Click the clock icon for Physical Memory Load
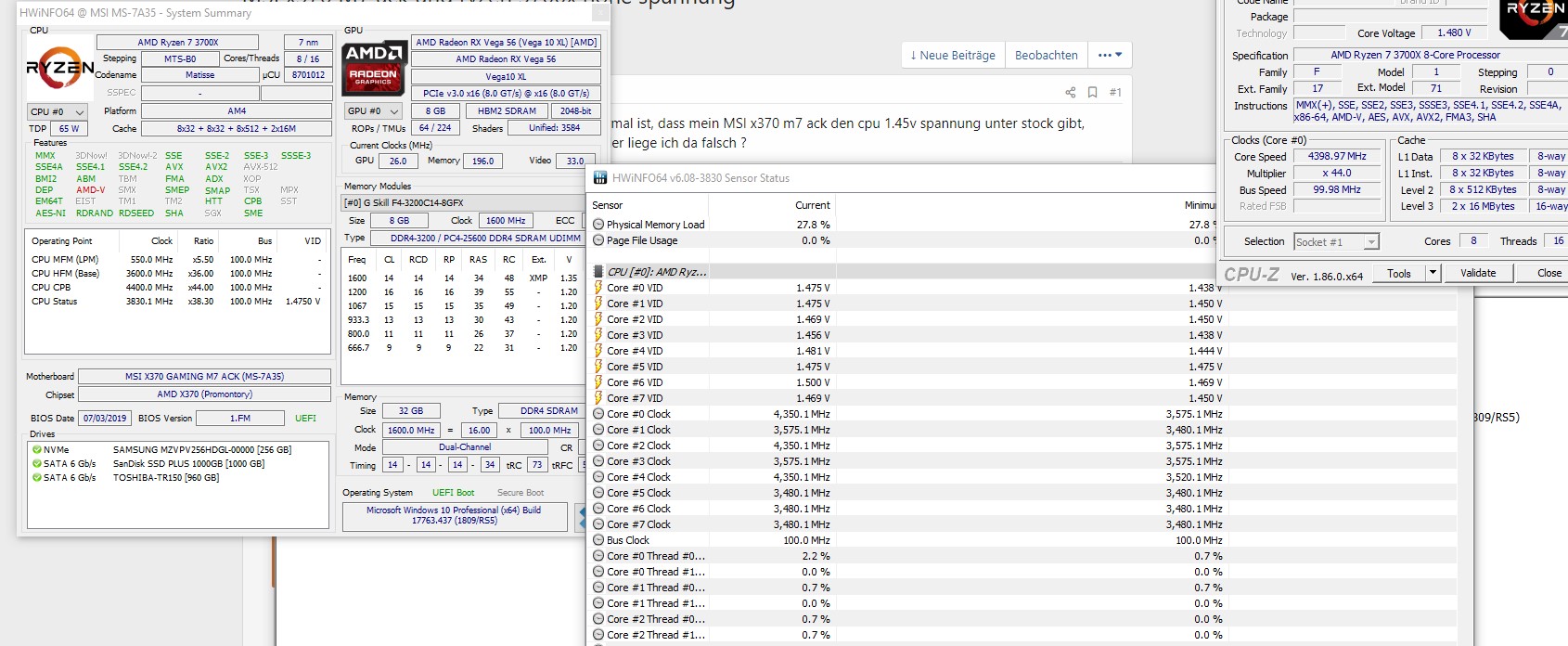The height and width of the screenshot is (646, 1568). click(598, 225)
